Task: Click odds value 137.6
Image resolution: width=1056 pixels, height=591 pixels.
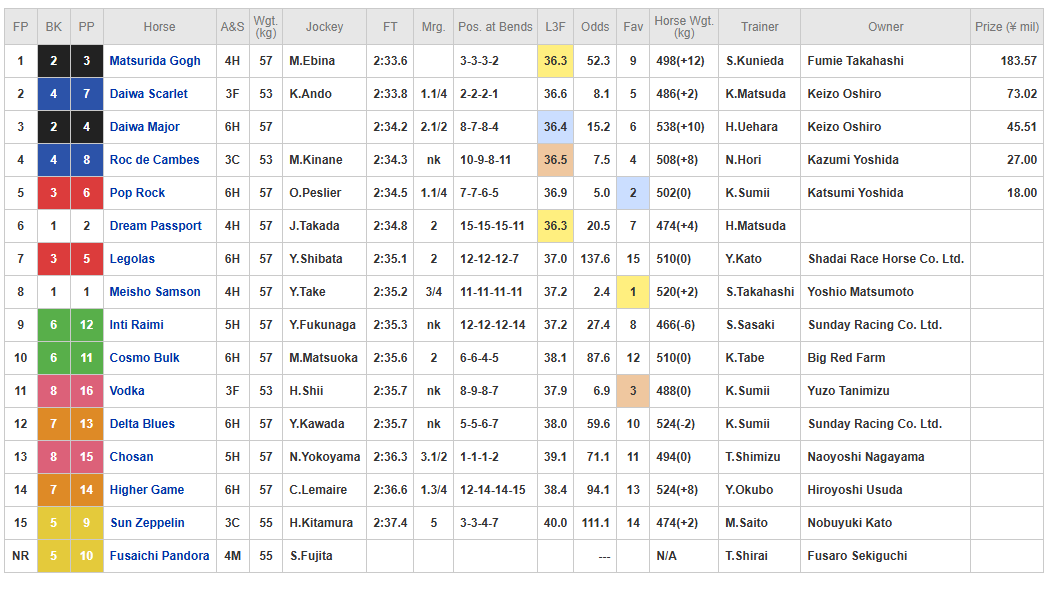Action: click(595, 258)
